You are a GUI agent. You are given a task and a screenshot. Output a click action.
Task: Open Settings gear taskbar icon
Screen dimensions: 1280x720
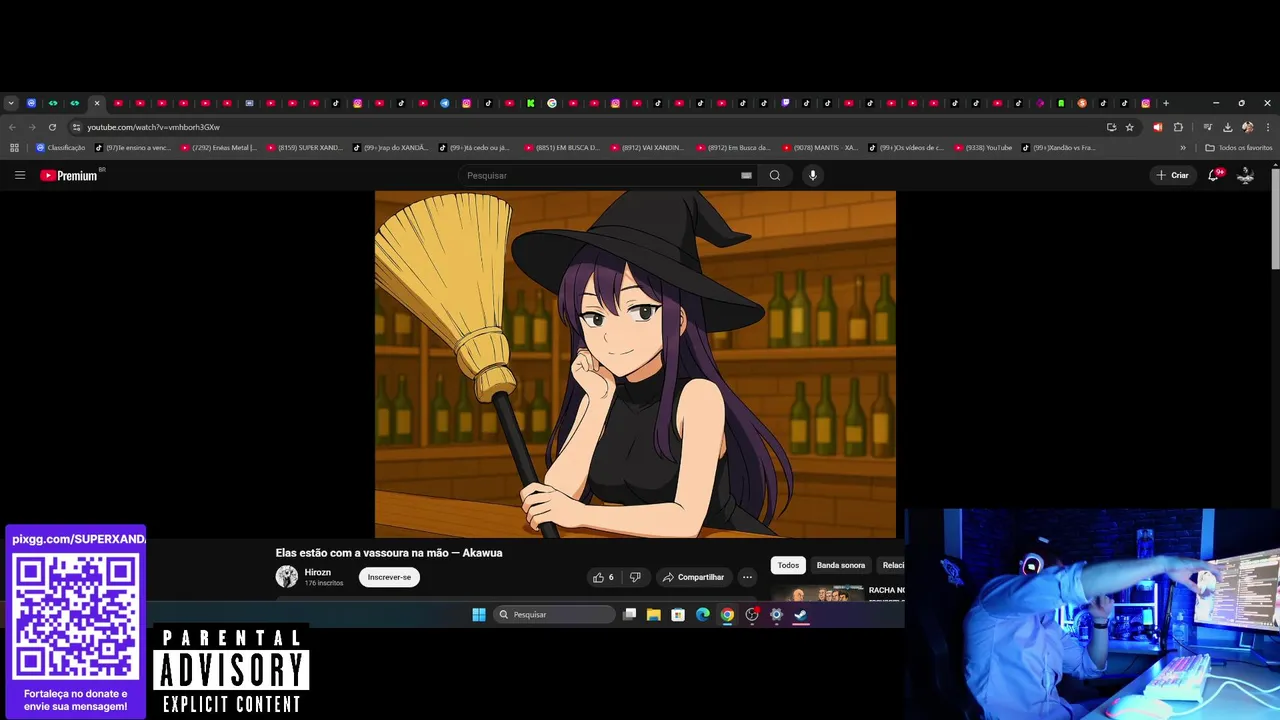coord(776,614)
